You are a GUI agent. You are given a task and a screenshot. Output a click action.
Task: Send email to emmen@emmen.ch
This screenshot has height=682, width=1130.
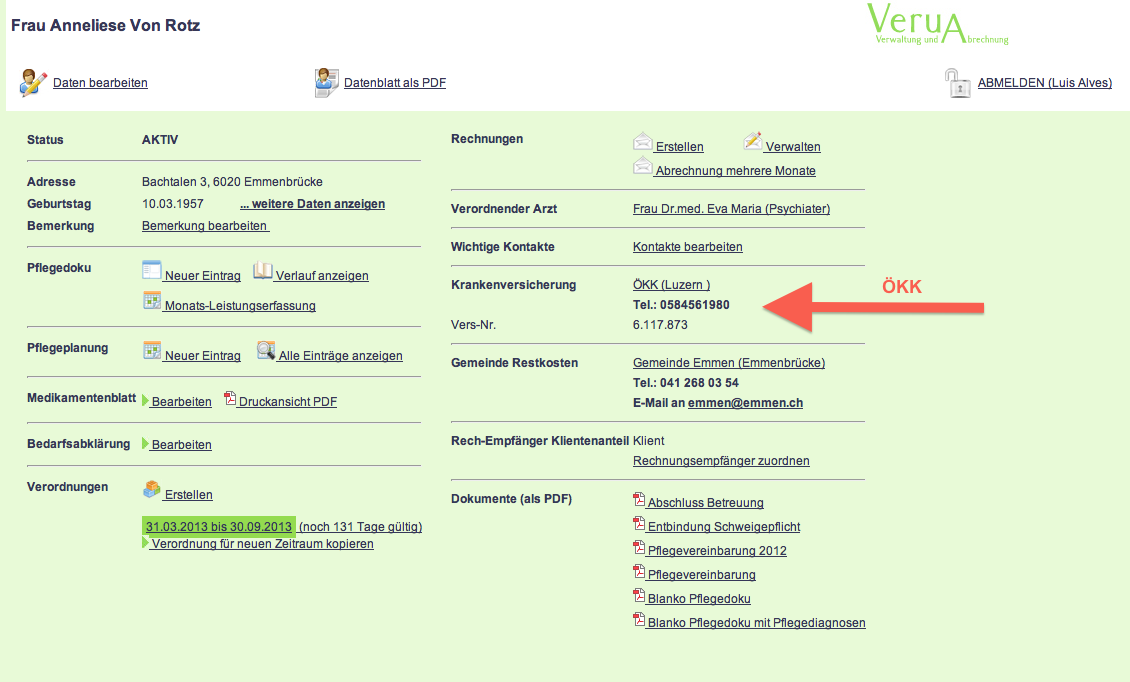point(745,403)
